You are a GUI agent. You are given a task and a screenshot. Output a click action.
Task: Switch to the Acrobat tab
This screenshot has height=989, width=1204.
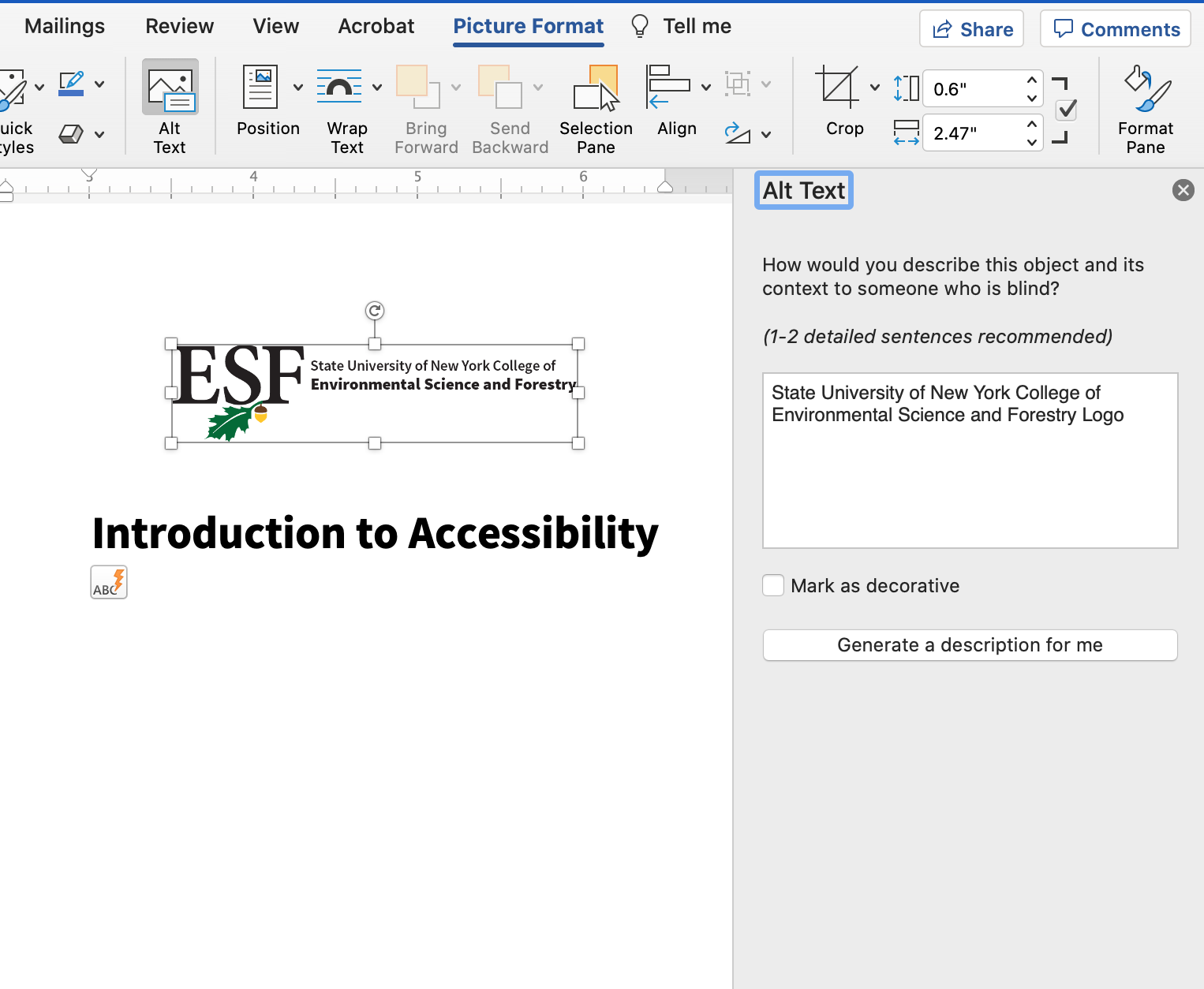click(x=376, y=26)
